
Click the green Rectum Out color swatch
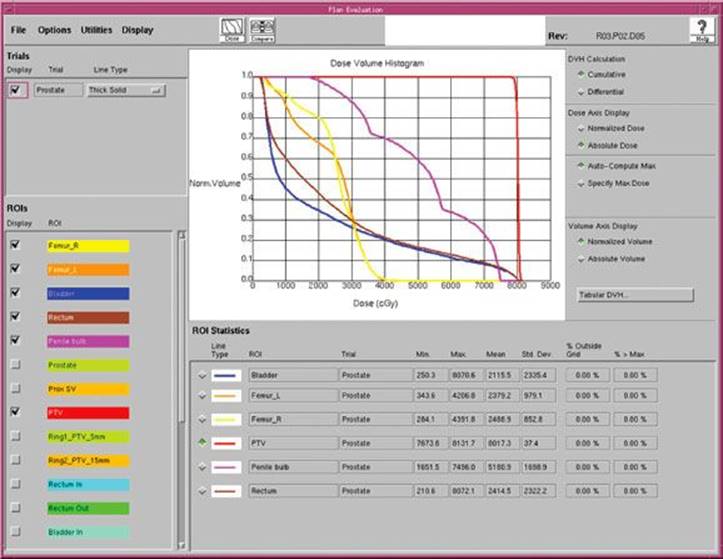click(x=88, y=508)
